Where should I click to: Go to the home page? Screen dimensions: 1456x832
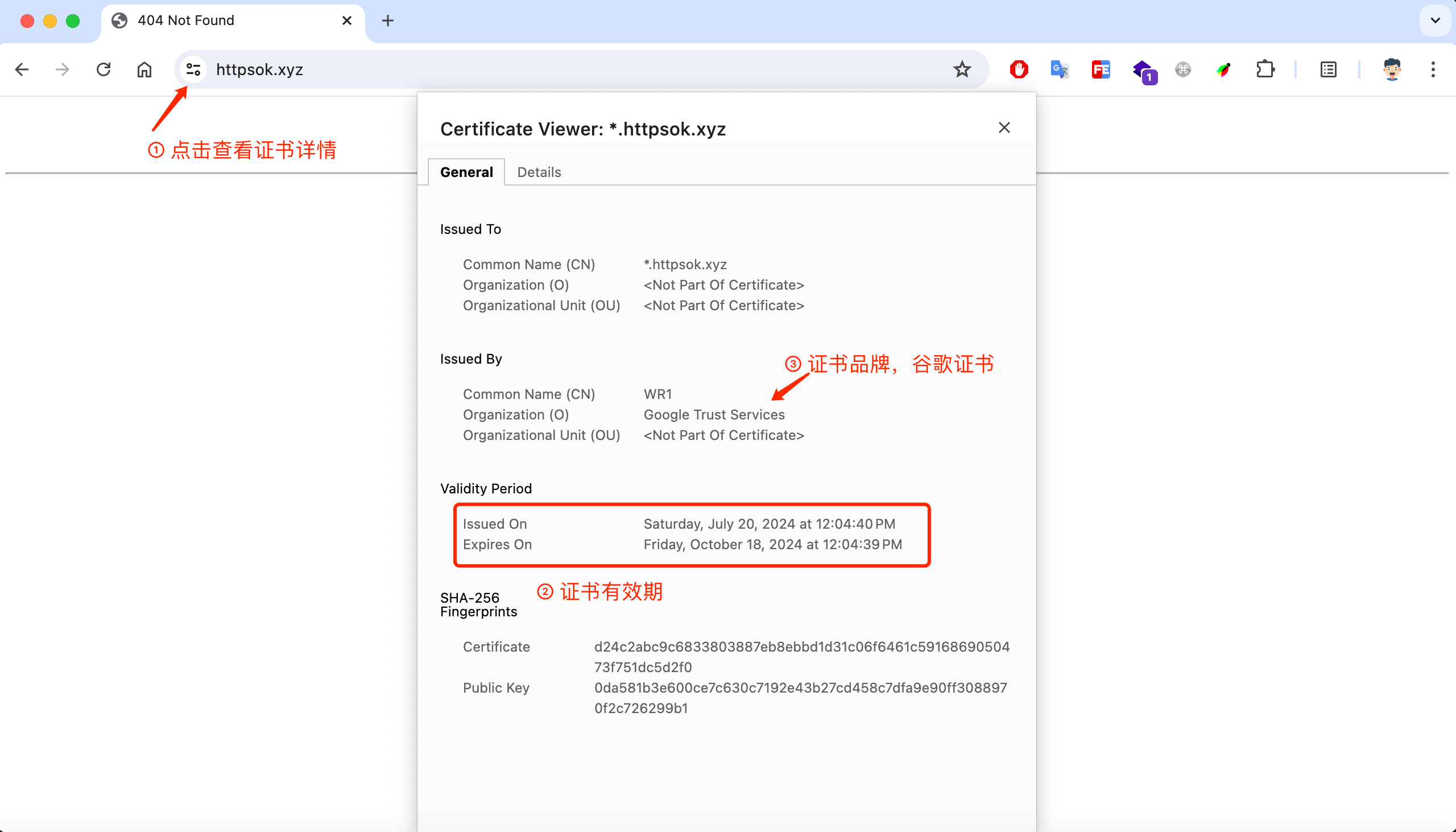(x=144, y=70)
